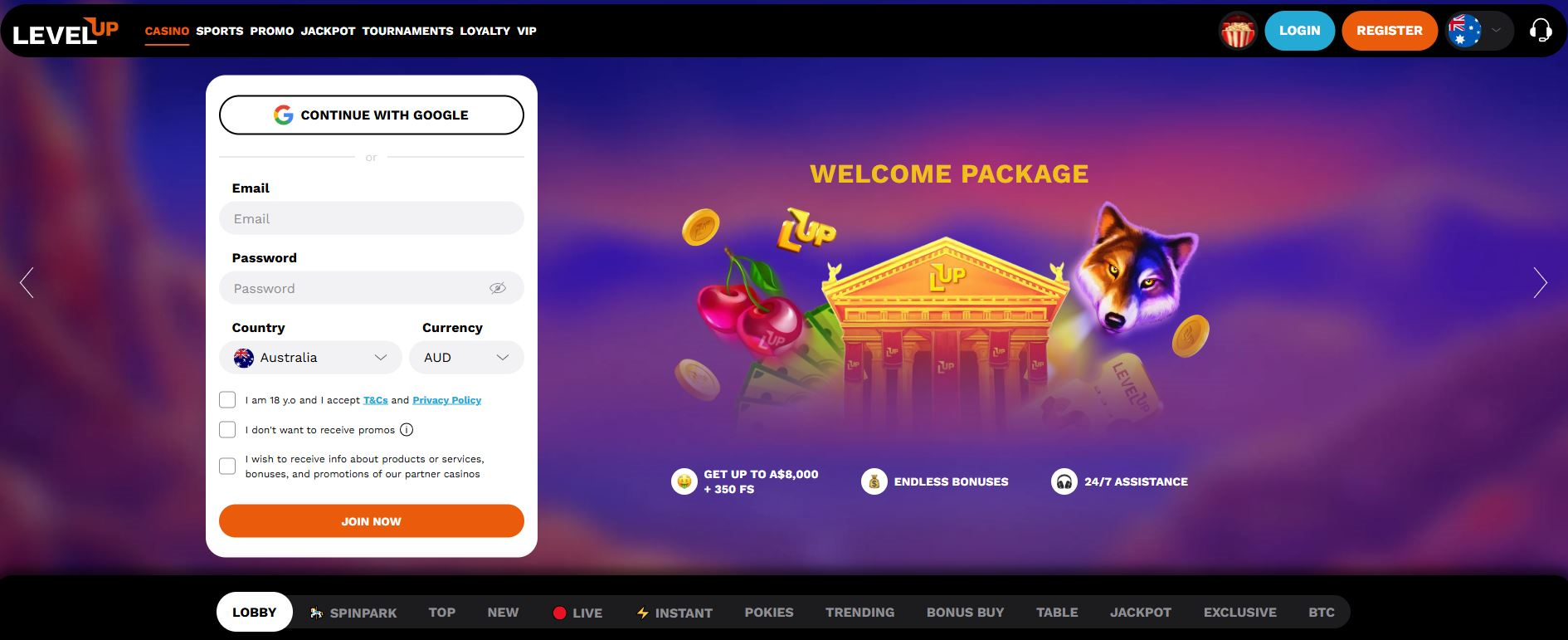Viewport: 1568px width, 640px height.
Task: Expand the Country dropdown showing Australia
Action: click(310, 358)
